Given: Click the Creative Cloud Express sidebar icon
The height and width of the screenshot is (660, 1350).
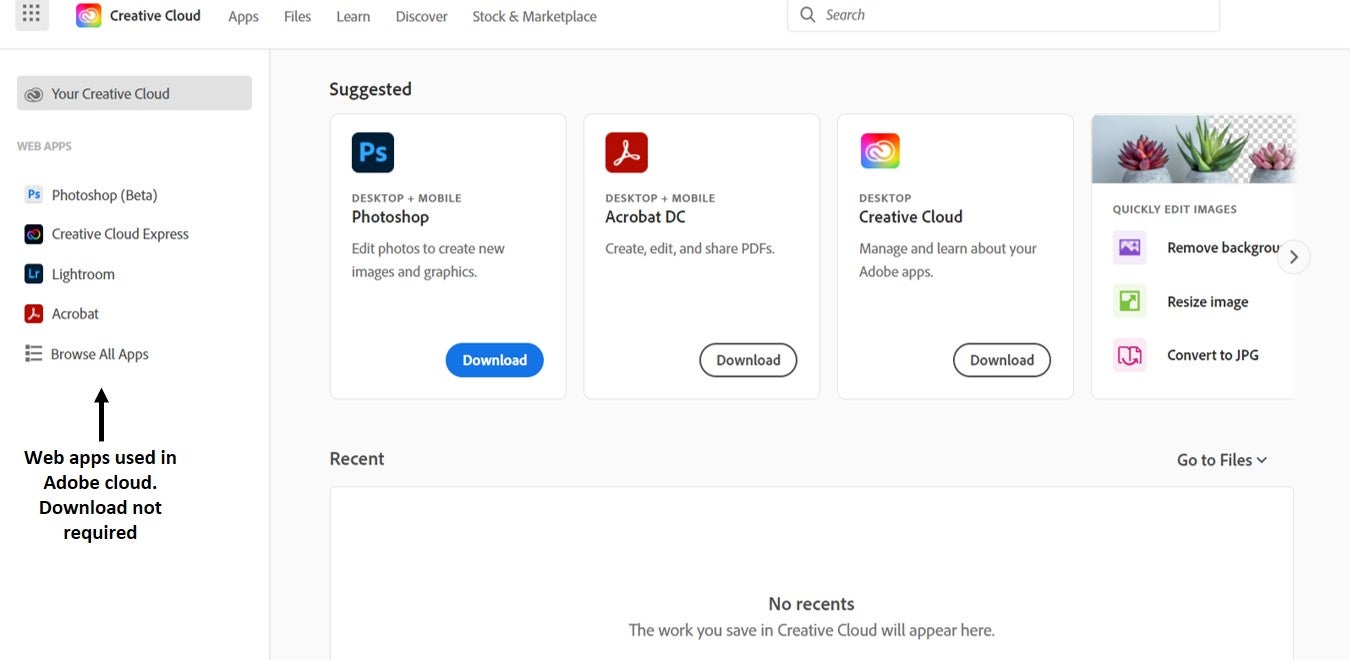Looking at the screenshot, I should [34, 234].
